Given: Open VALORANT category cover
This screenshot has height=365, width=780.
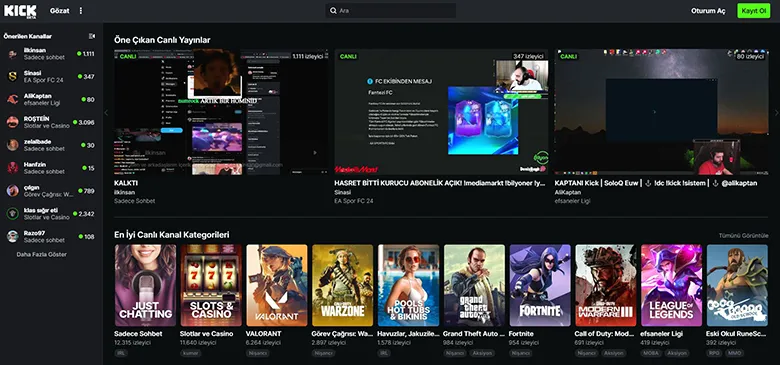Looking at the screenshot, I should (277, 285).
